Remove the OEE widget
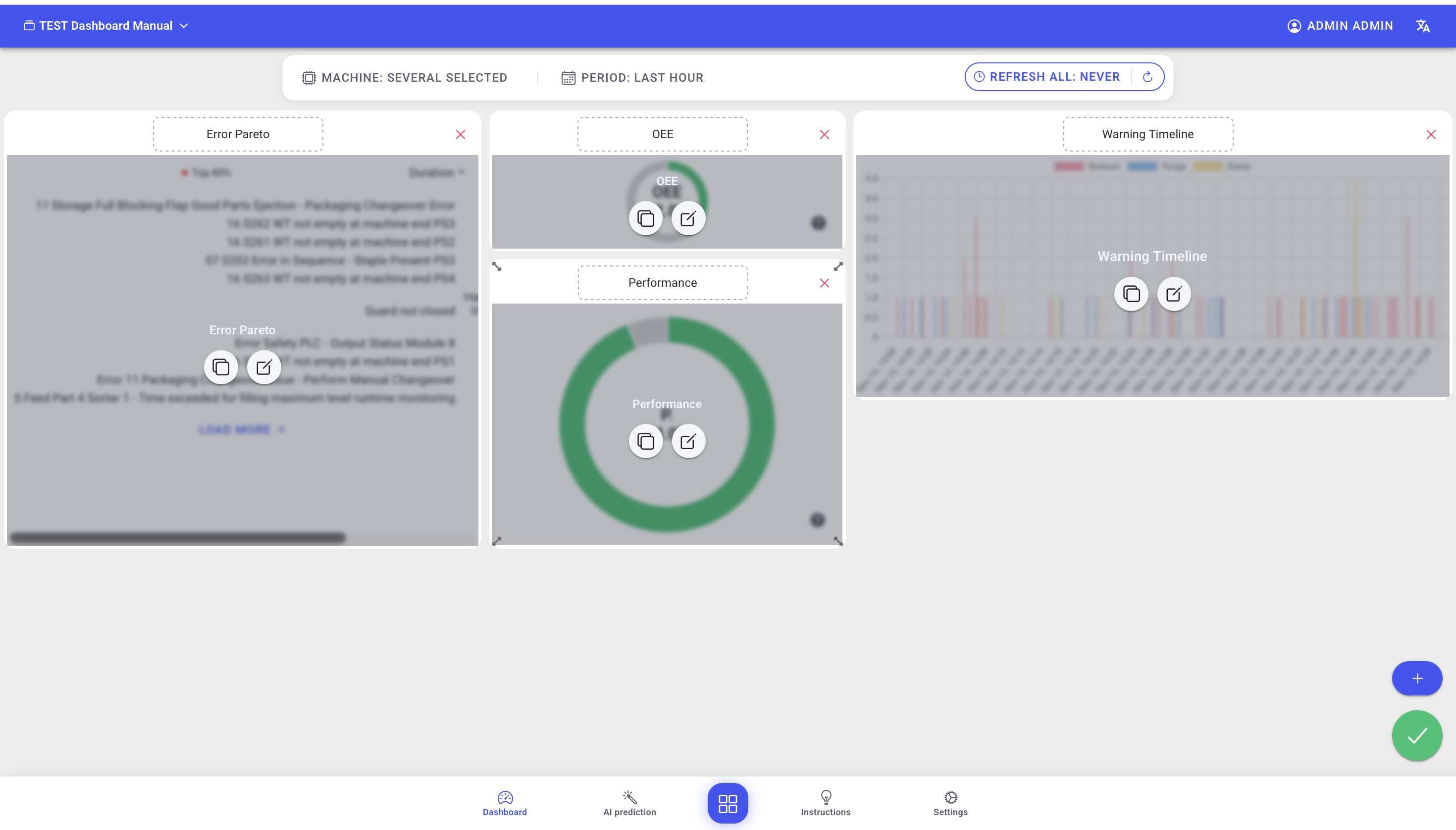 click(x=825, y=135)
